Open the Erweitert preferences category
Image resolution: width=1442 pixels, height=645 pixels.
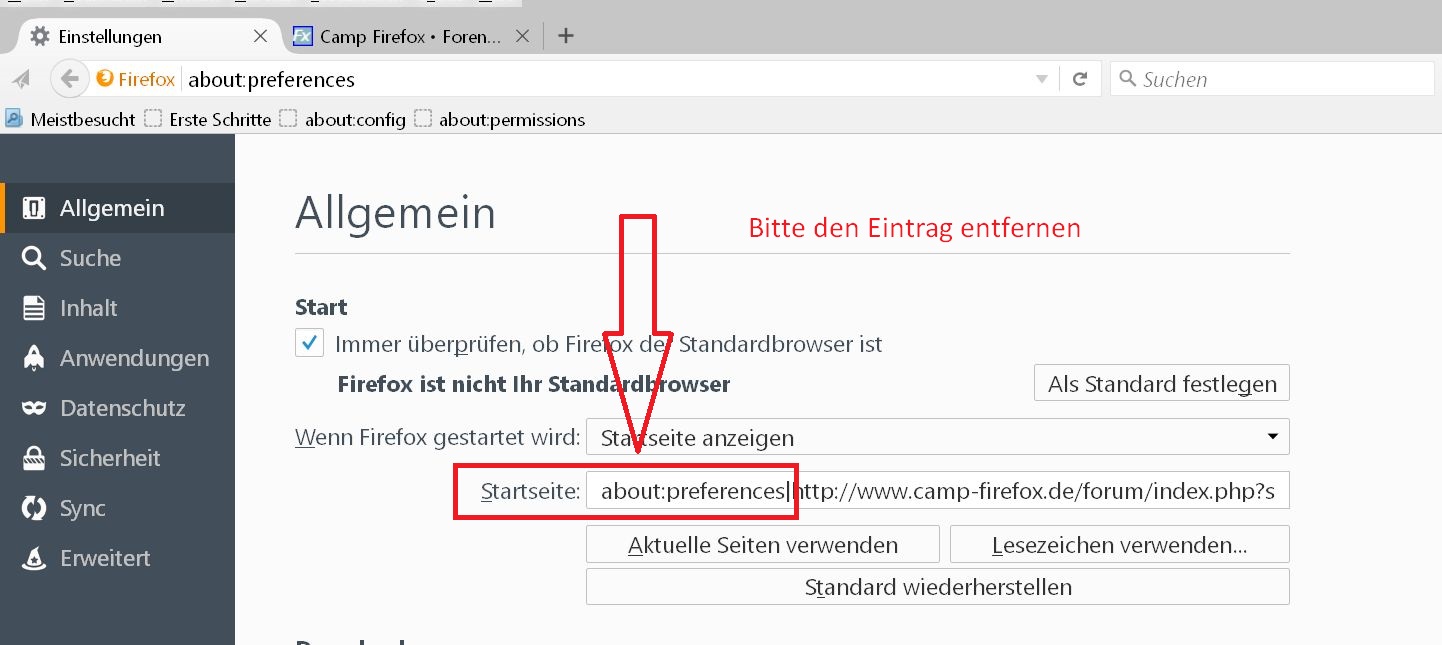coord(117,558)
